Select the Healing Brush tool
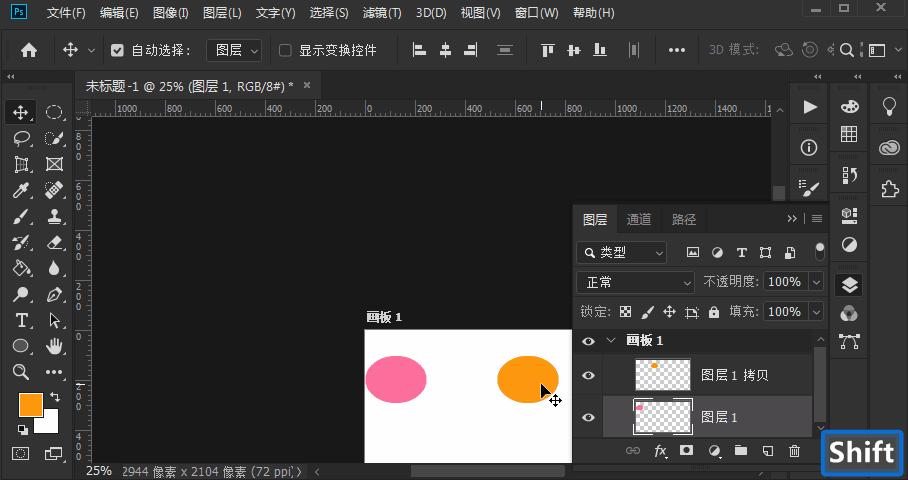The width and height of the screenshot is (908, 480). pos(54,190)
